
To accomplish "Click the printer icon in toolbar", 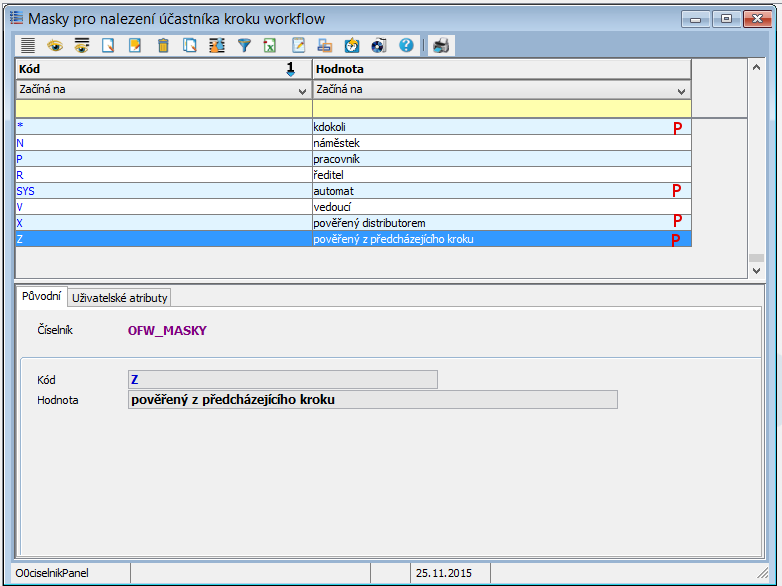I will pos(441,45).
